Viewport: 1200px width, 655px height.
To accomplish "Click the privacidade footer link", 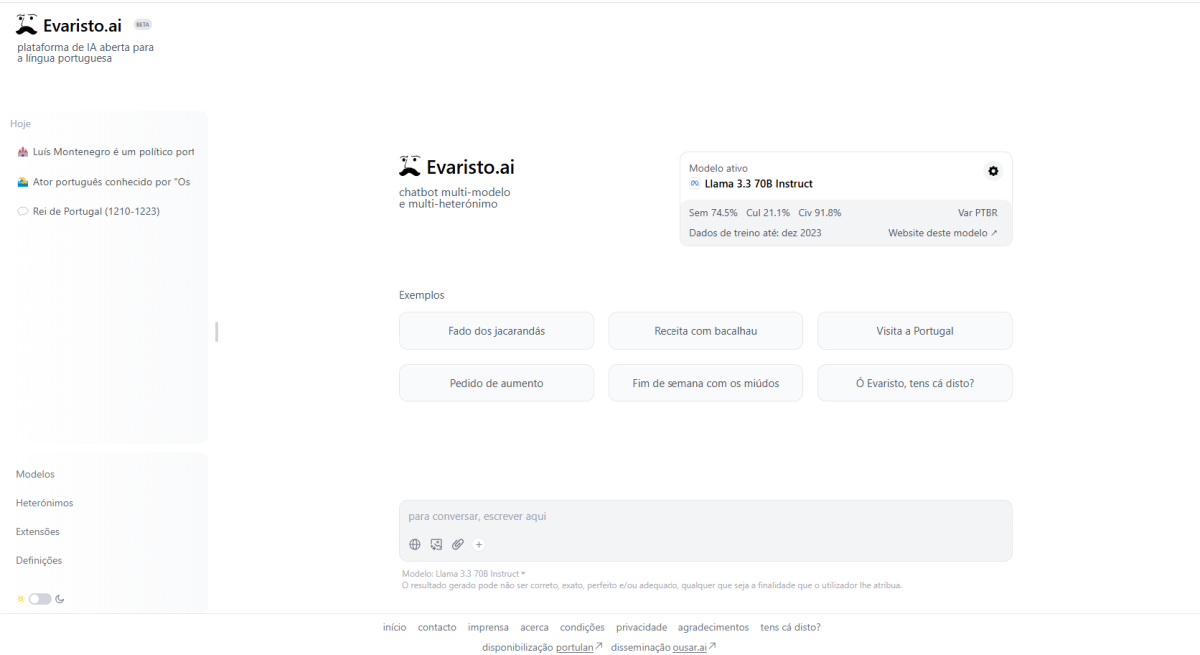I will pyautogui.click(x=641, y=628).
